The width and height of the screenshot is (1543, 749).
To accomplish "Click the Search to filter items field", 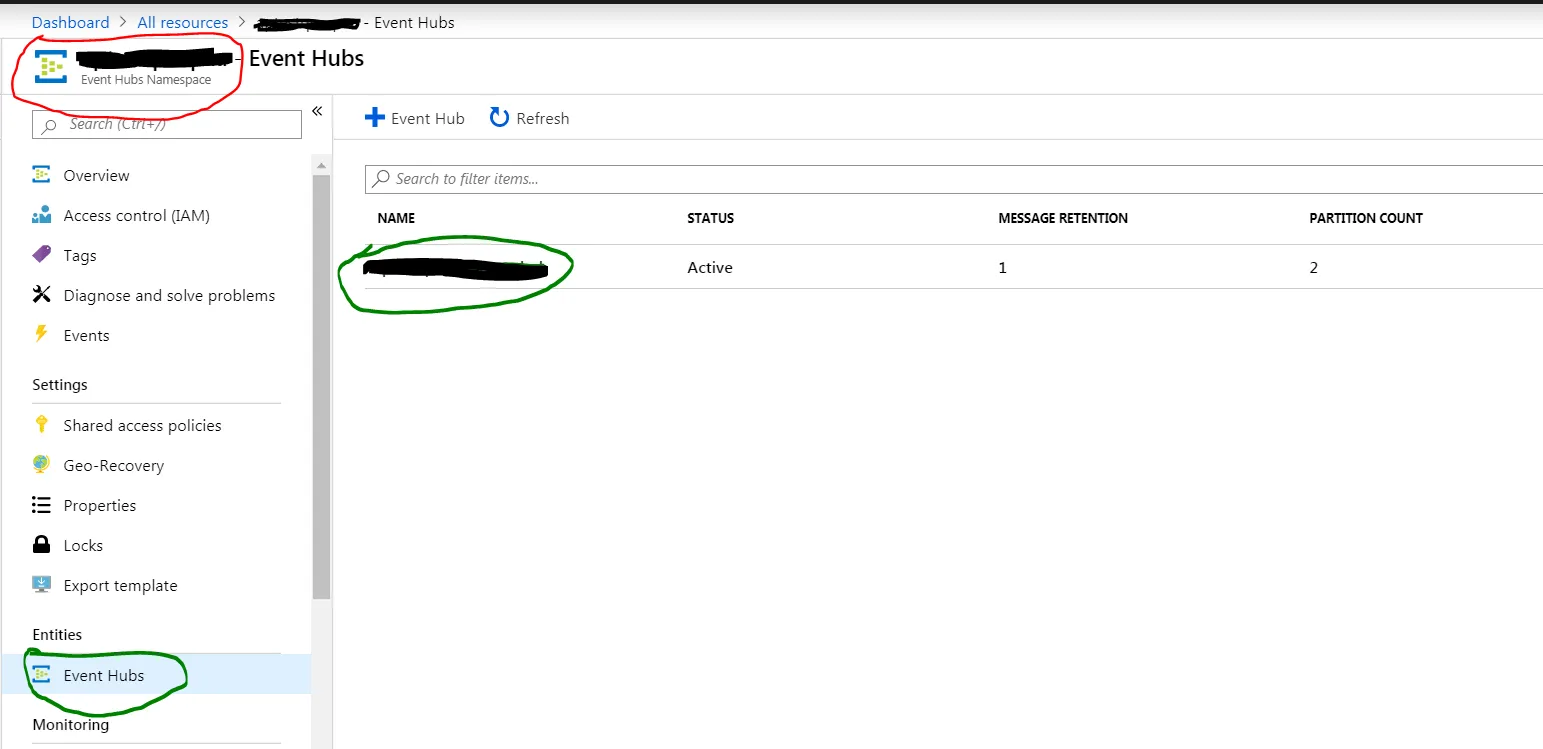I will click(x=954, y=179).
